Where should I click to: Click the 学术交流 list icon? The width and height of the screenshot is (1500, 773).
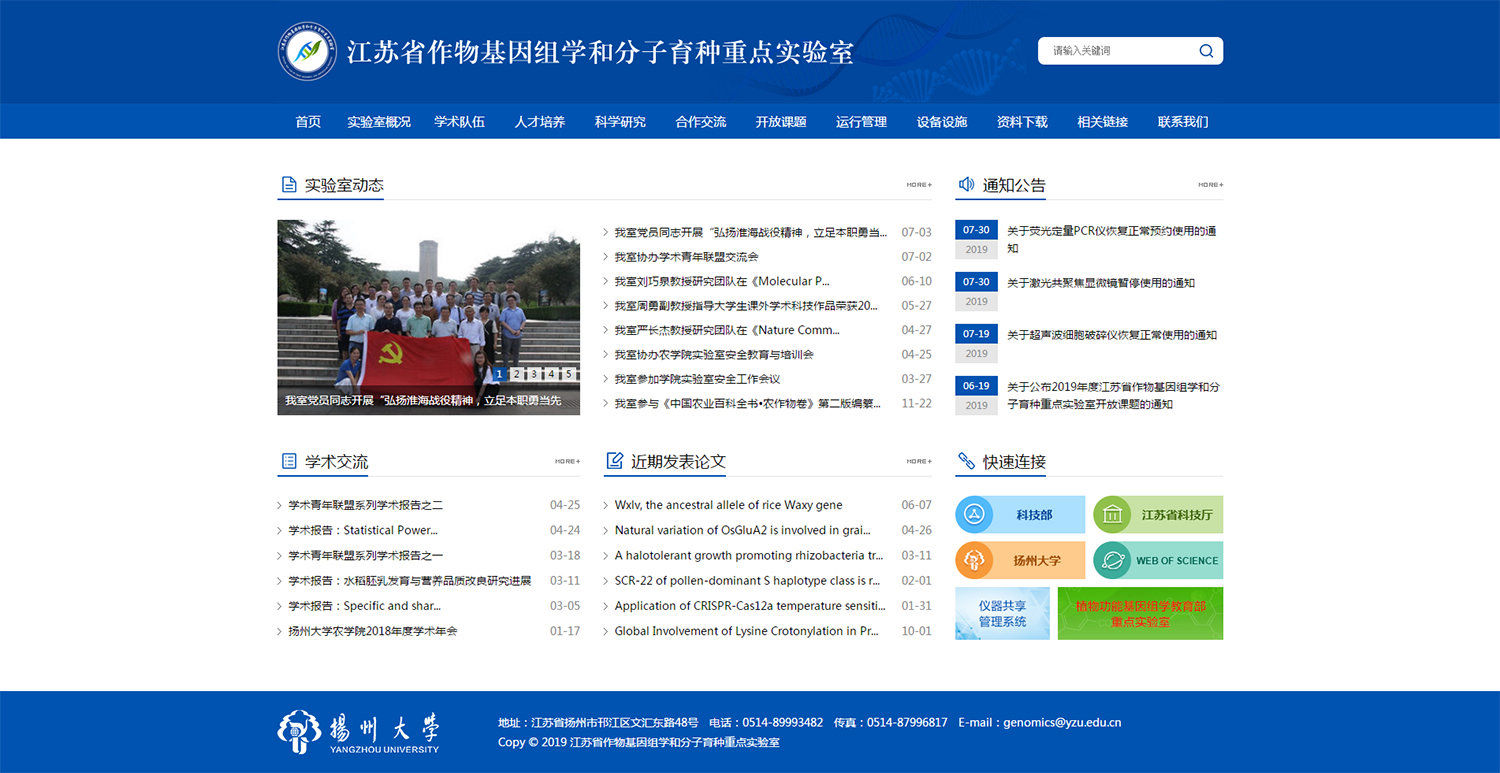pos(289,461)
